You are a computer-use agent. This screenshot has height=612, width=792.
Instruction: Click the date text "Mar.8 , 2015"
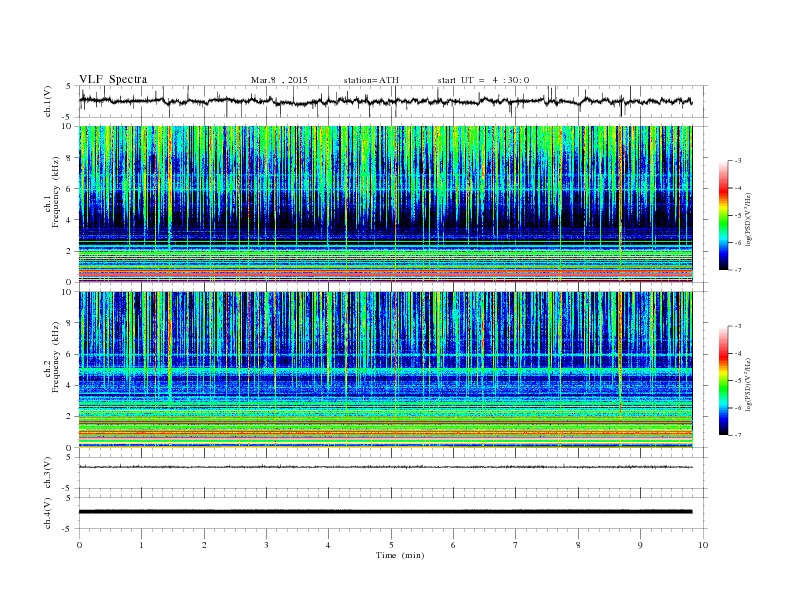click(x=279, y=80)
